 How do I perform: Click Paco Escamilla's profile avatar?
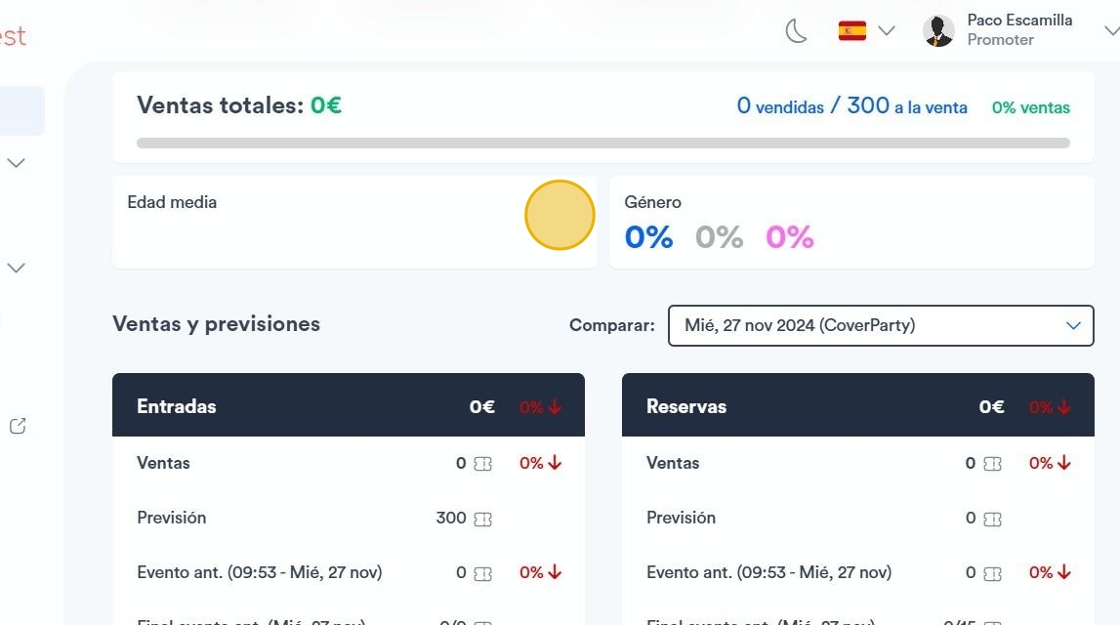[x=939, y=31]
